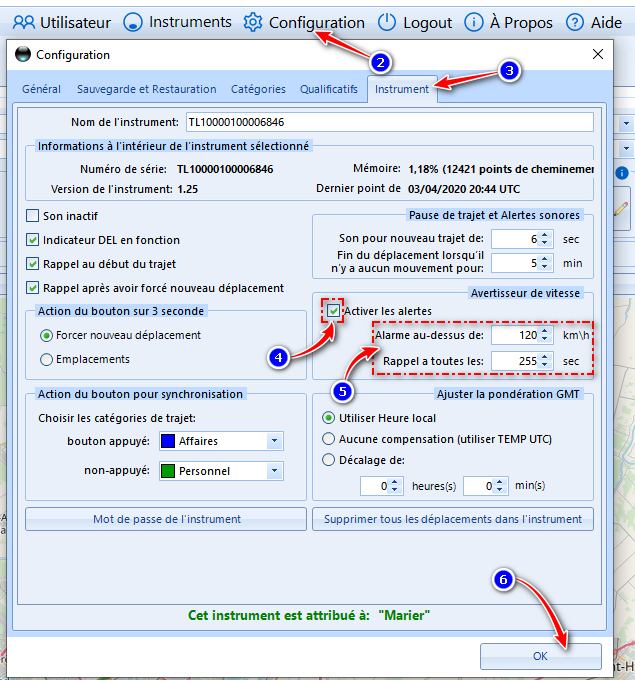Click the Utilisateur users icon
Viewport: 635px width, 680px height.
(24, 22)
